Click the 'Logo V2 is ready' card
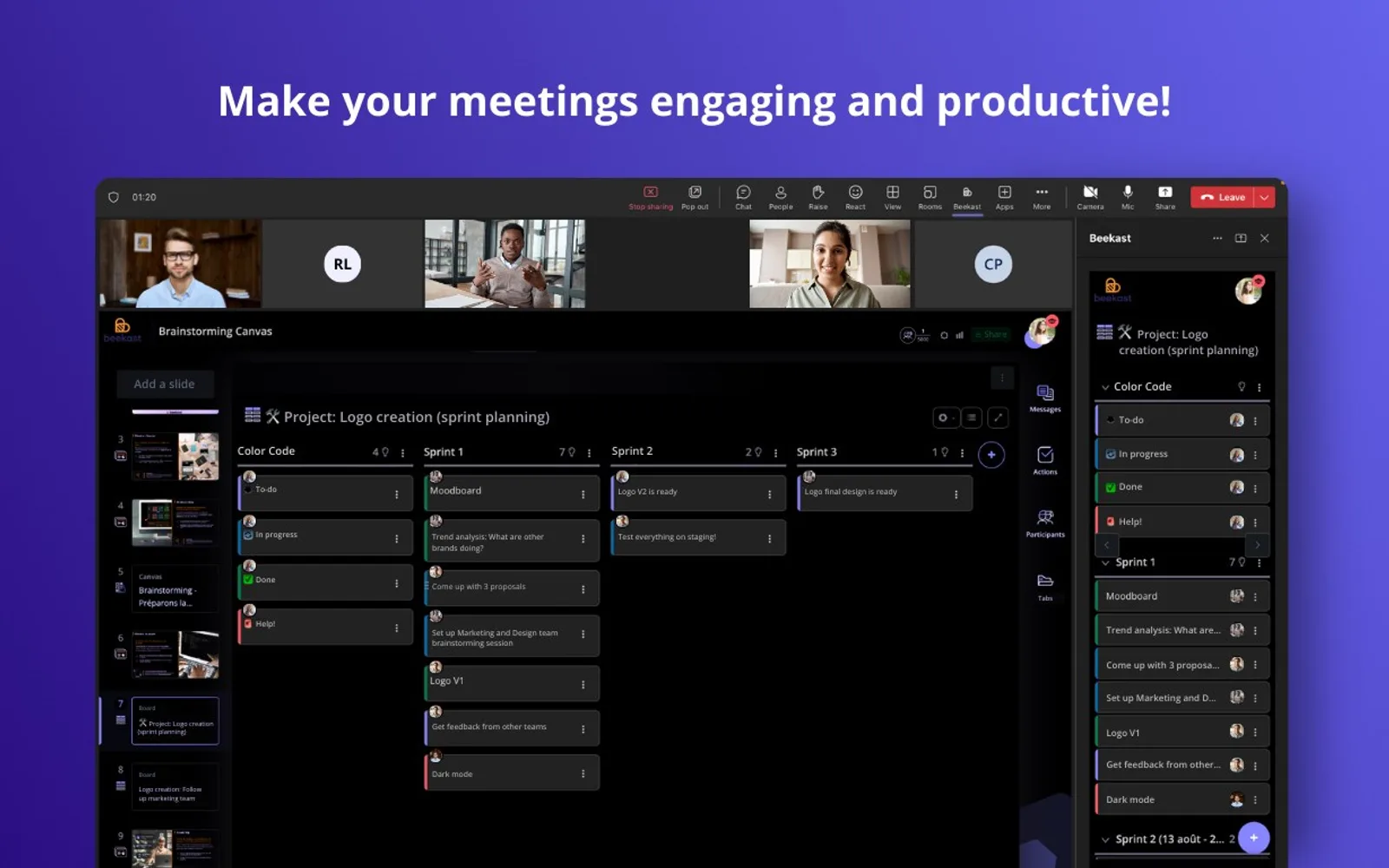This screenshot has width=1389, height=868. click(698, 492)
